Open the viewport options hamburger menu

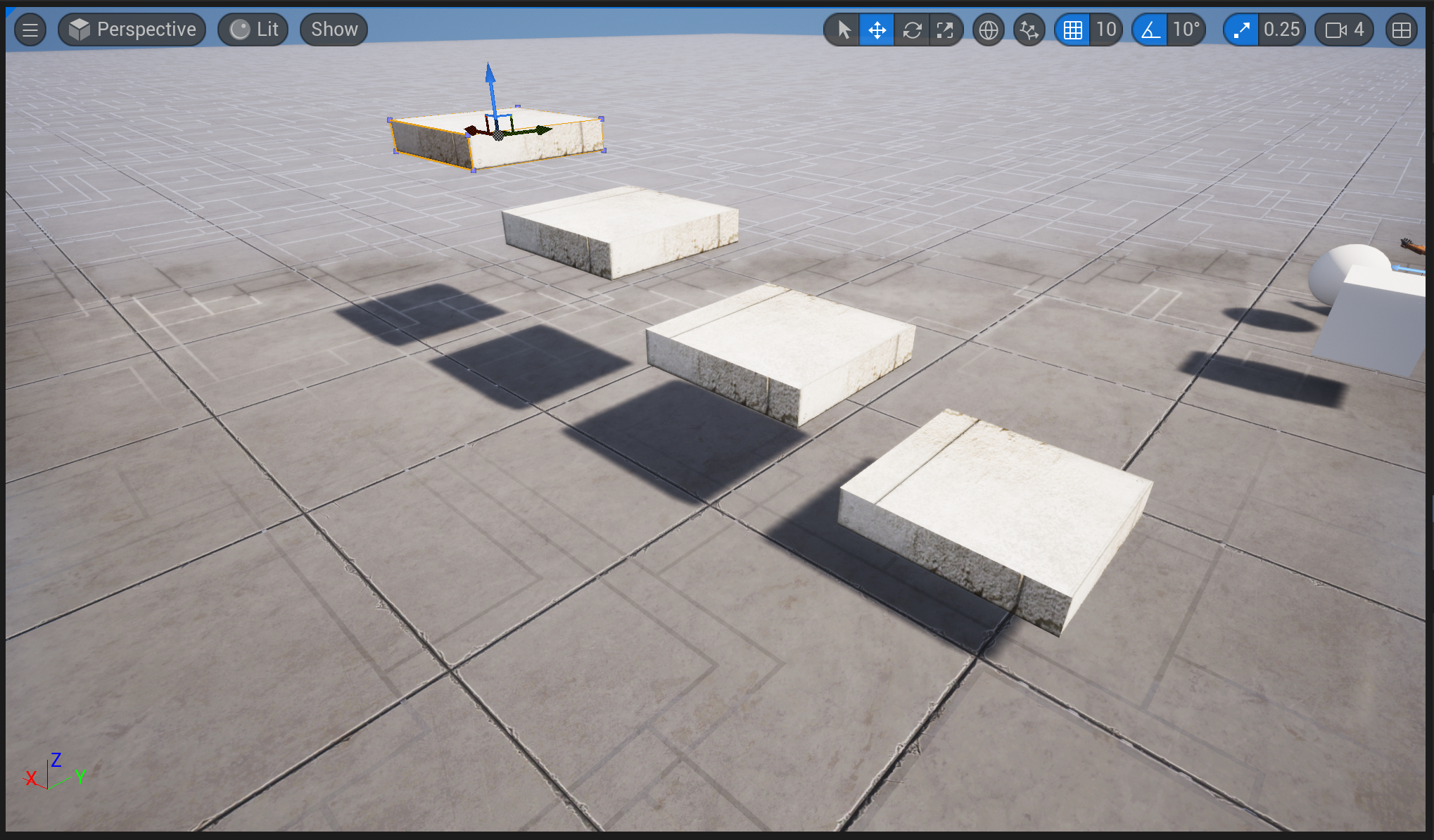click(x=30, y=30)
